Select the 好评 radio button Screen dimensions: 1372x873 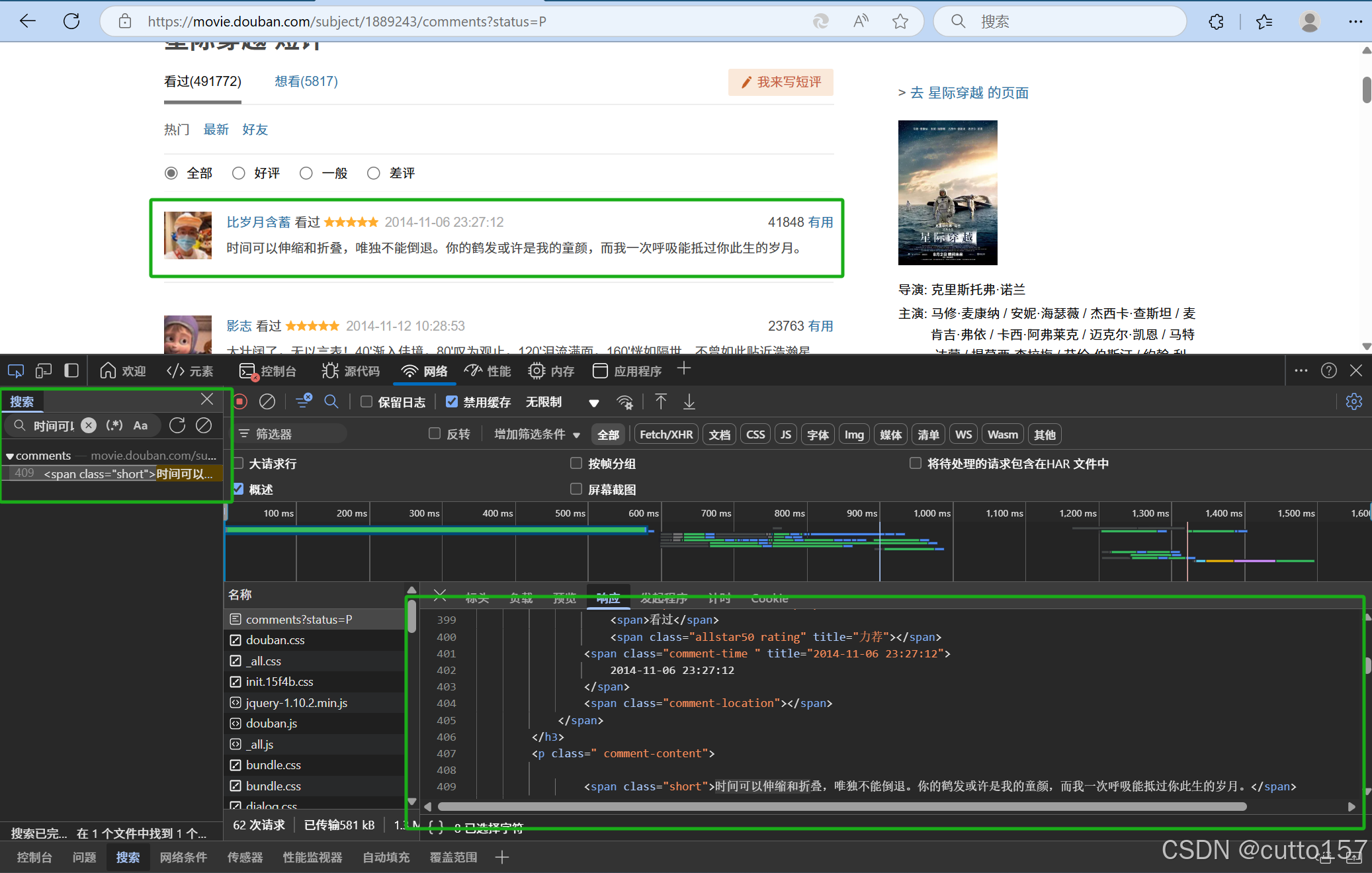tap(239, 173)
